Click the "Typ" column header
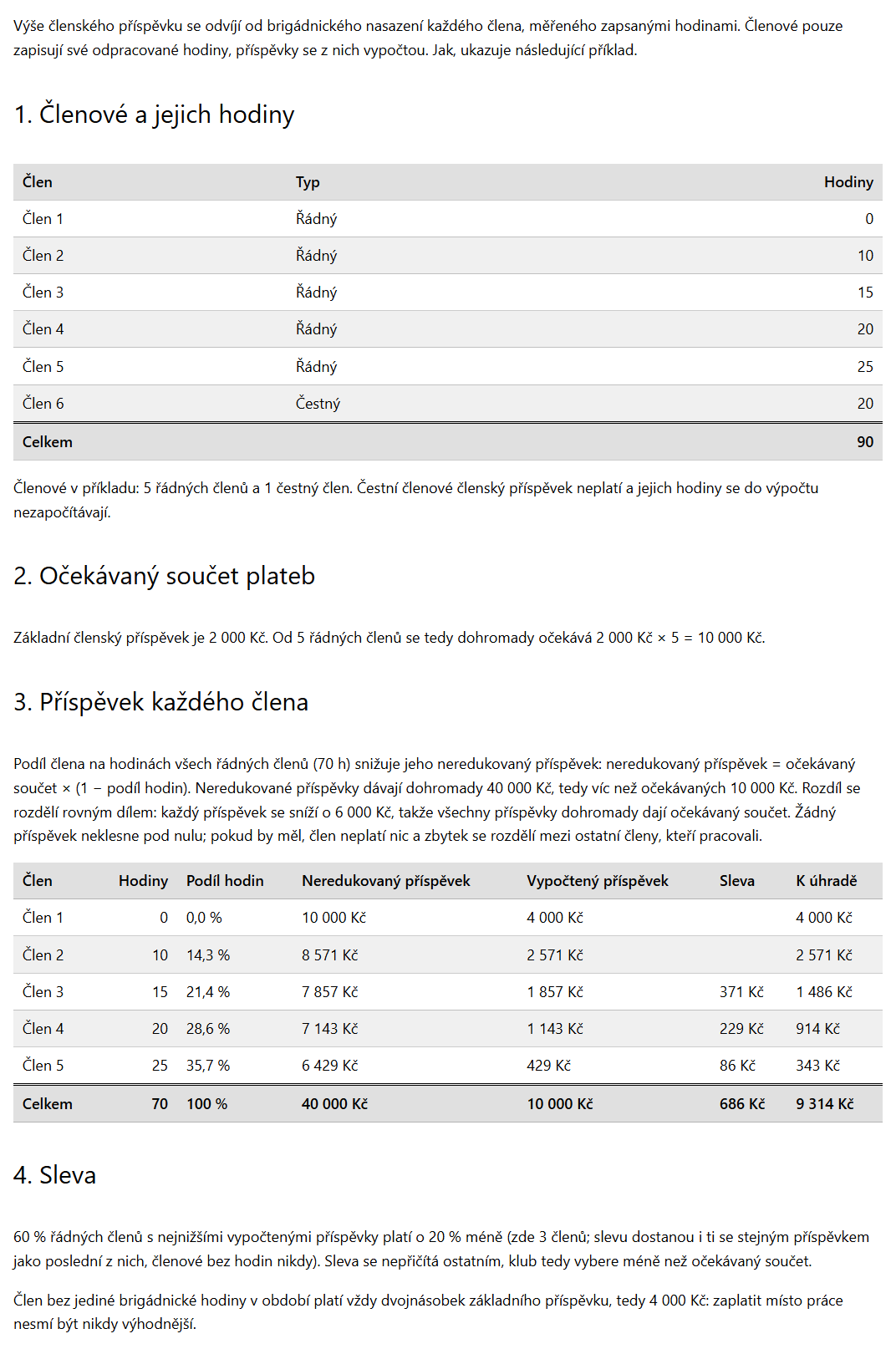Screen dimensions: 896x1349 pyautogui.click(x=308, y=182)
